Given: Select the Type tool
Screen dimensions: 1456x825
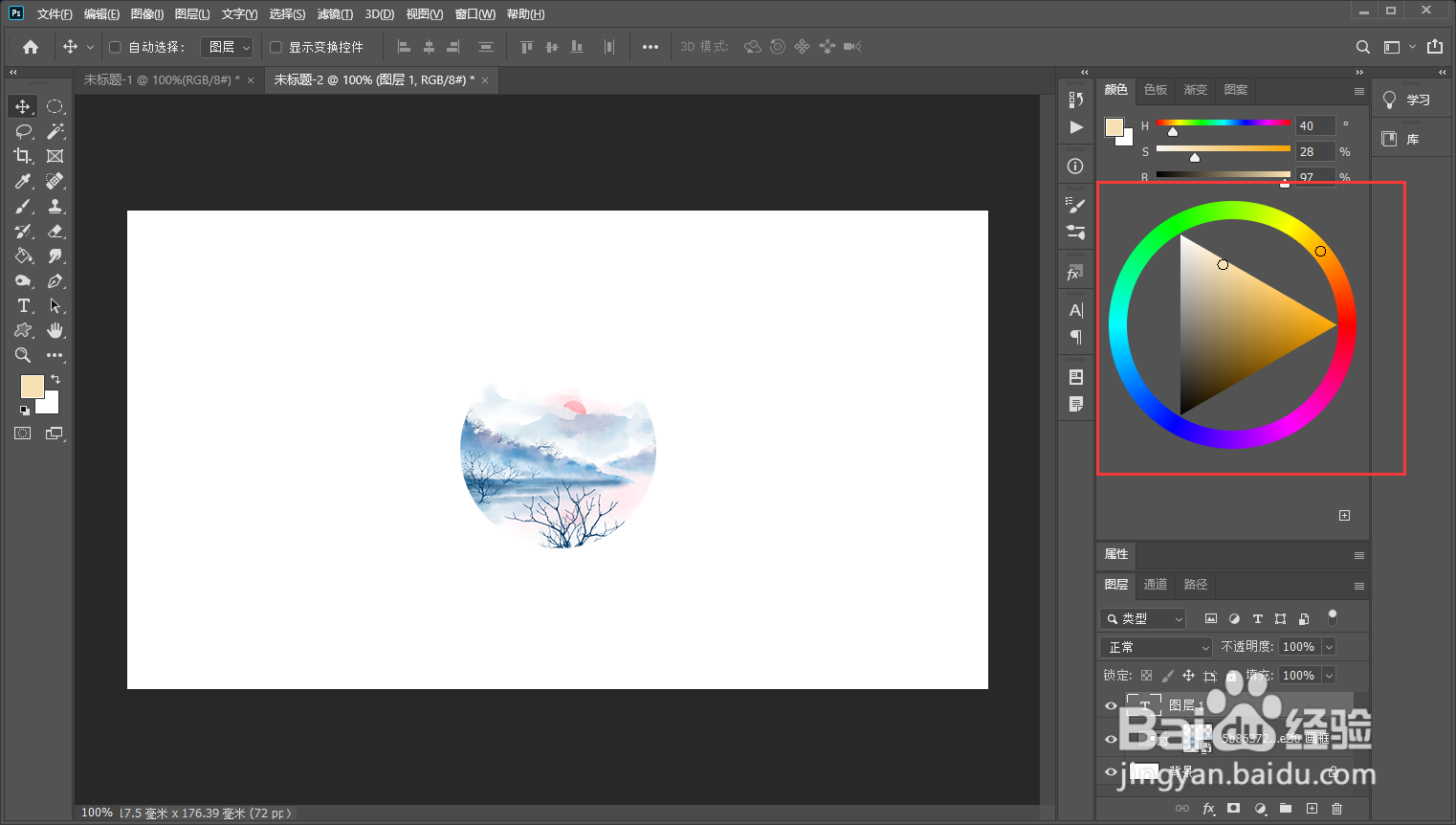Looking at the screenshot, I should [x=23, y=305].
